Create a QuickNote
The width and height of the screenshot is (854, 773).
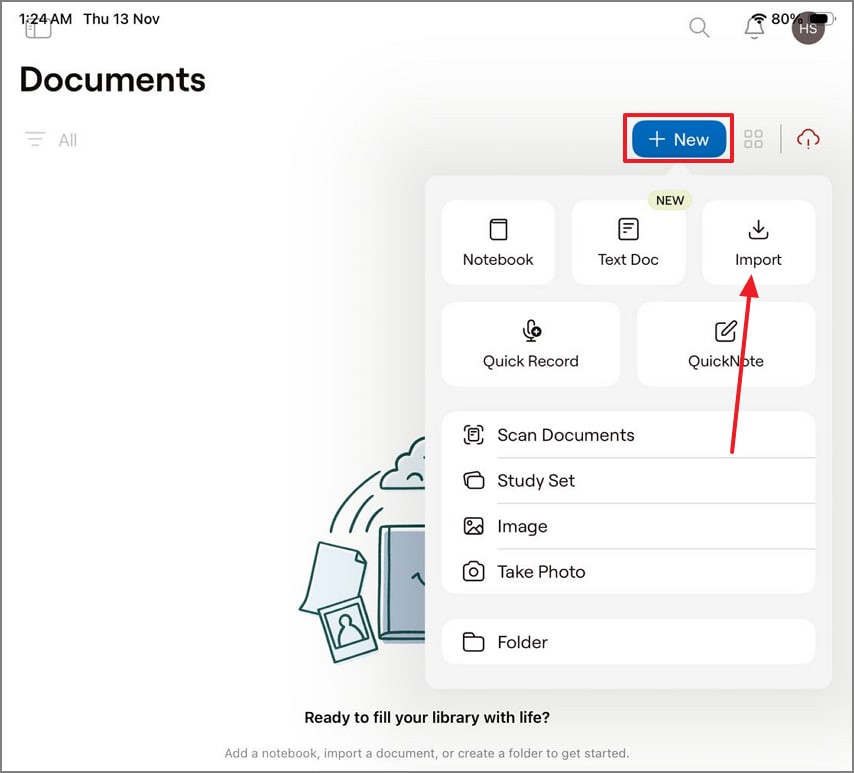(725, 344)
